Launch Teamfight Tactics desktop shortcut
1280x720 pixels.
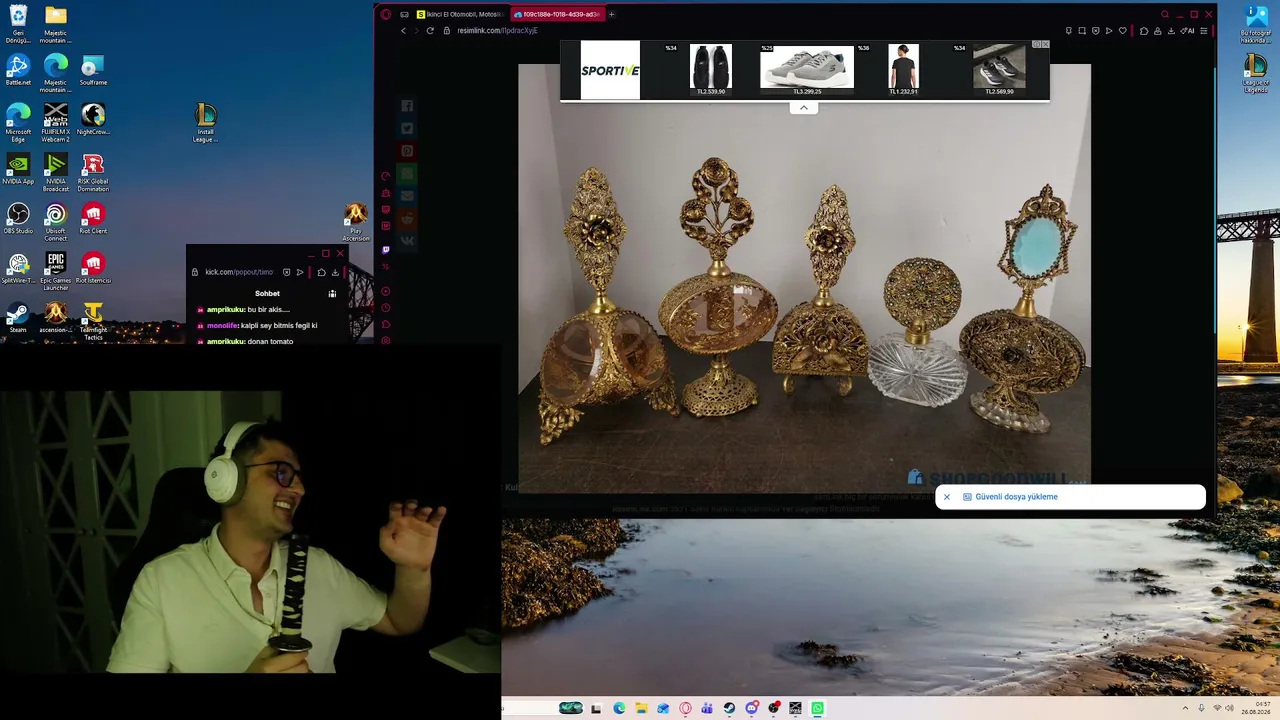(93, 321)
